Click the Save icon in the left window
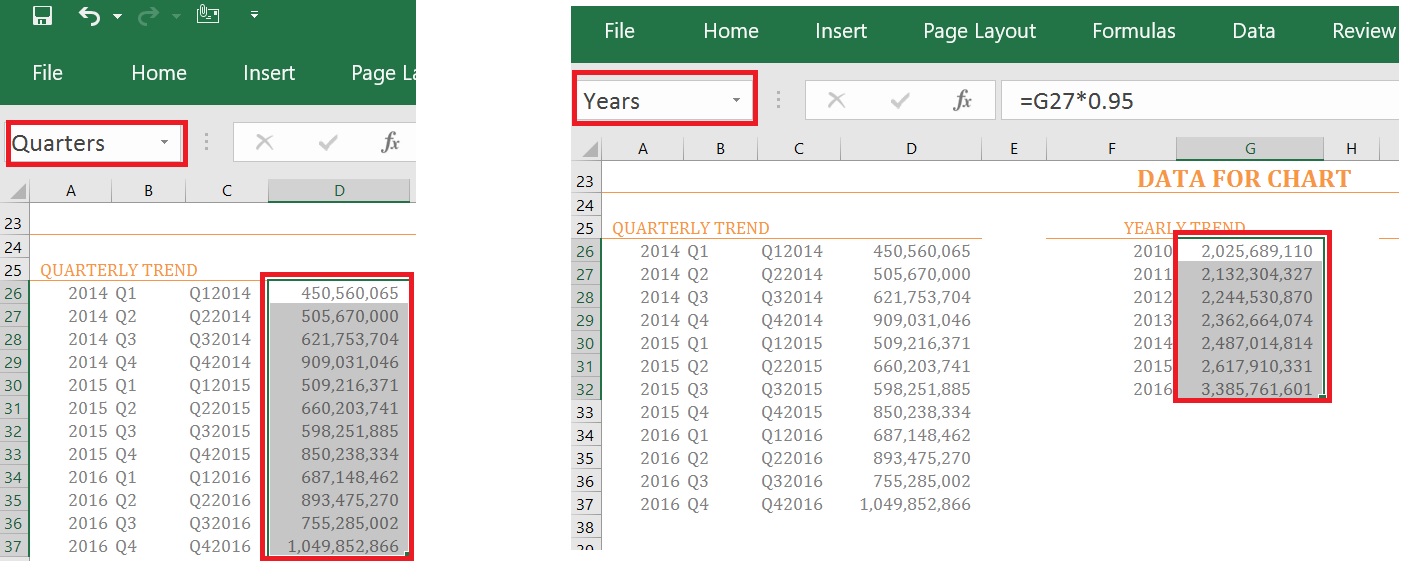Viewport: 1426px width, 588px height. pyautogui.click(x=42, y=15)
